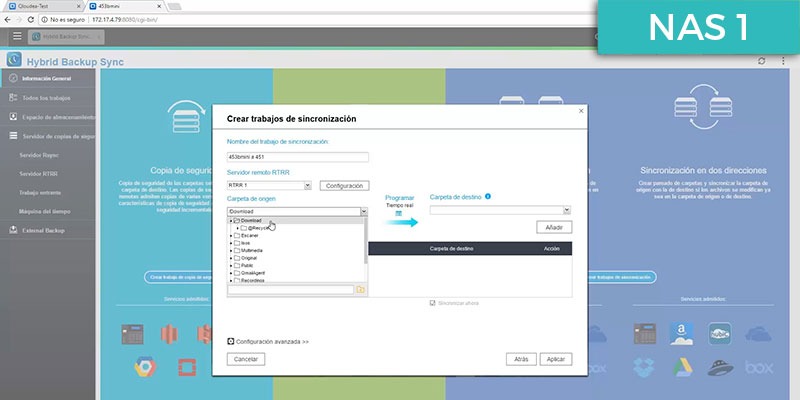Click the hubiC service icon
Viewport: 800px width, 400px height.
720,334
